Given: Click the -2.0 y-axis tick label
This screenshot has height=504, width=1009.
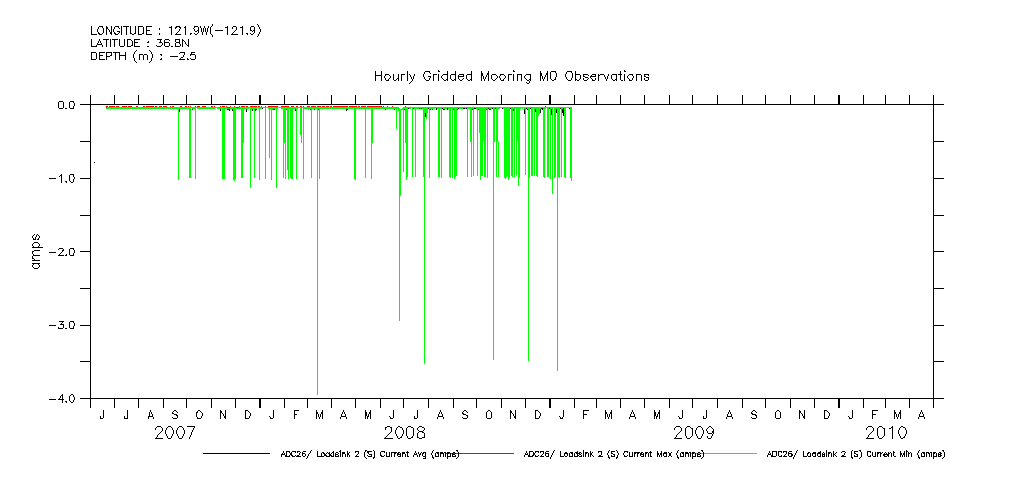Looking at the screenshot, I should coord(64,252).
